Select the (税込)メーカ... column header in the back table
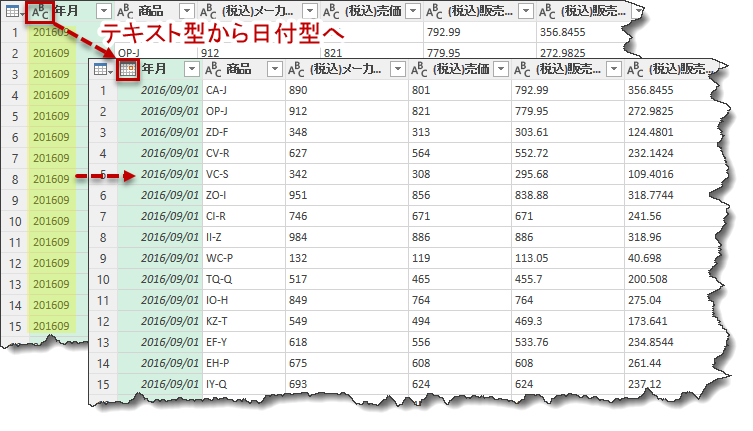The height and width of the screenshot is (431, 753). tap(258, 11)
